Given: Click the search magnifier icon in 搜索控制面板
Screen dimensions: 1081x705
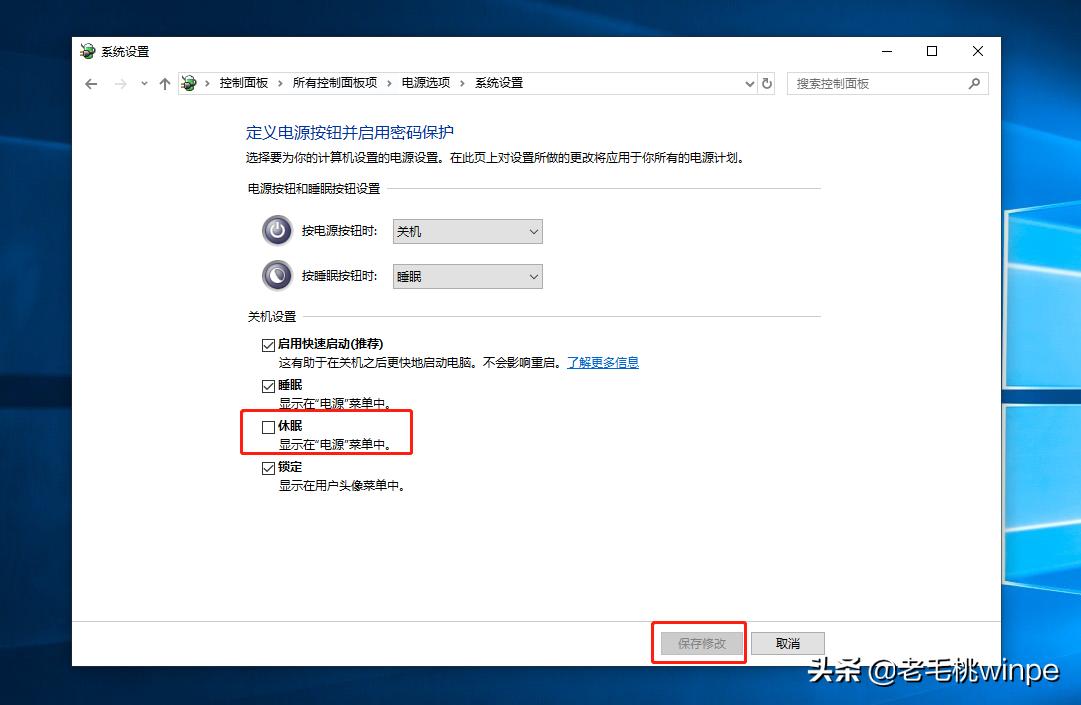Looking at the screenshot, I should [974, 84].
